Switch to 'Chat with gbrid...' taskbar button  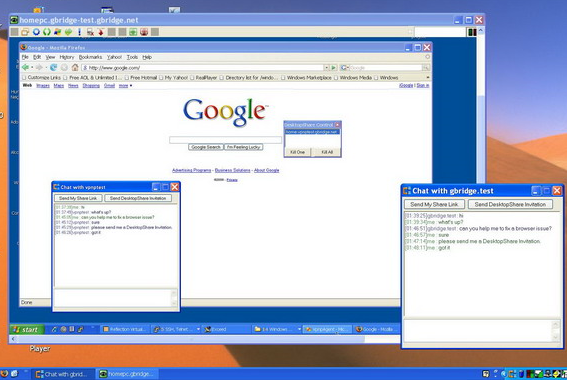63,374
